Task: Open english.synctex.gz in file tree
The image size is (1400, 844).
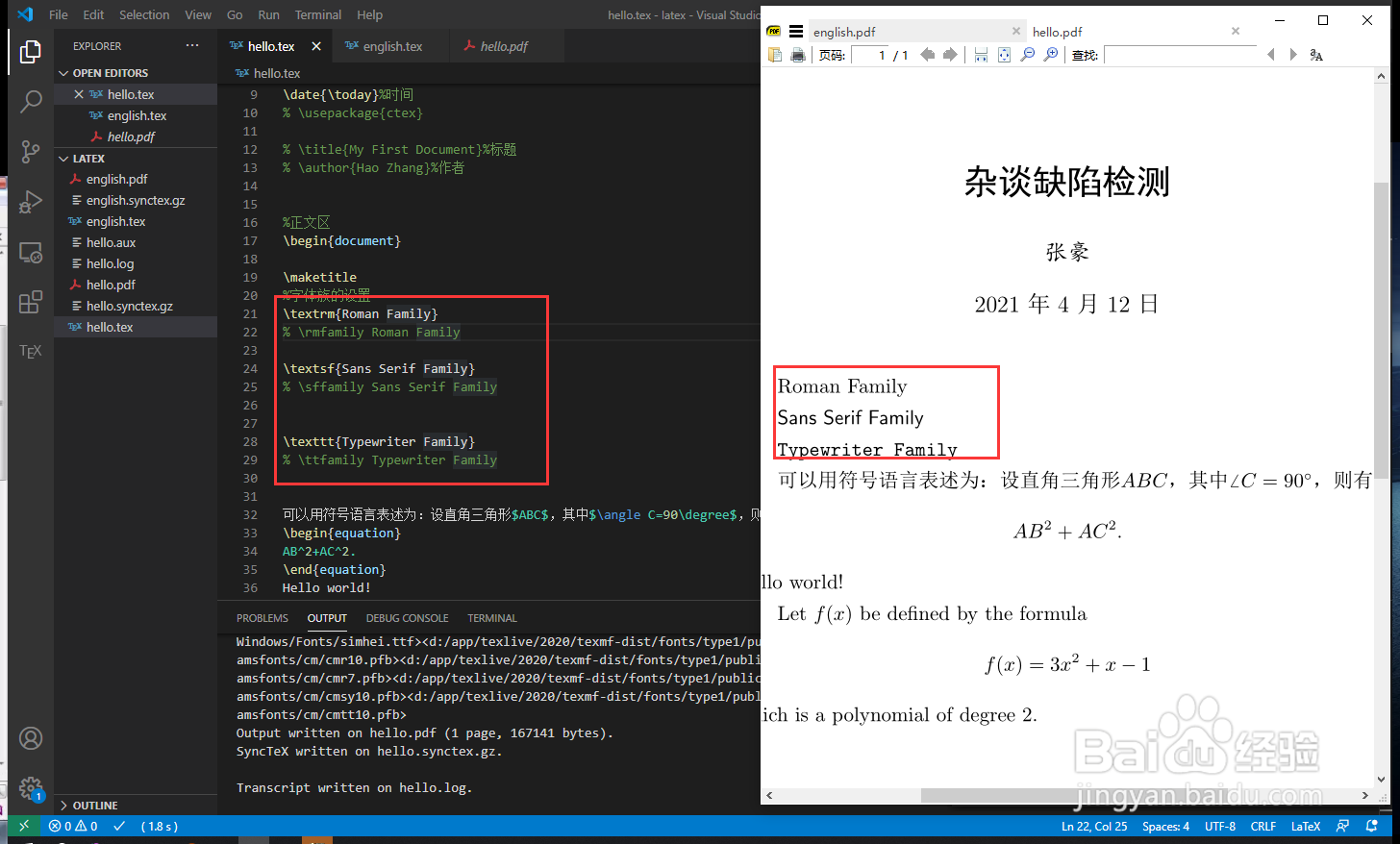Action: pos(136,200)
